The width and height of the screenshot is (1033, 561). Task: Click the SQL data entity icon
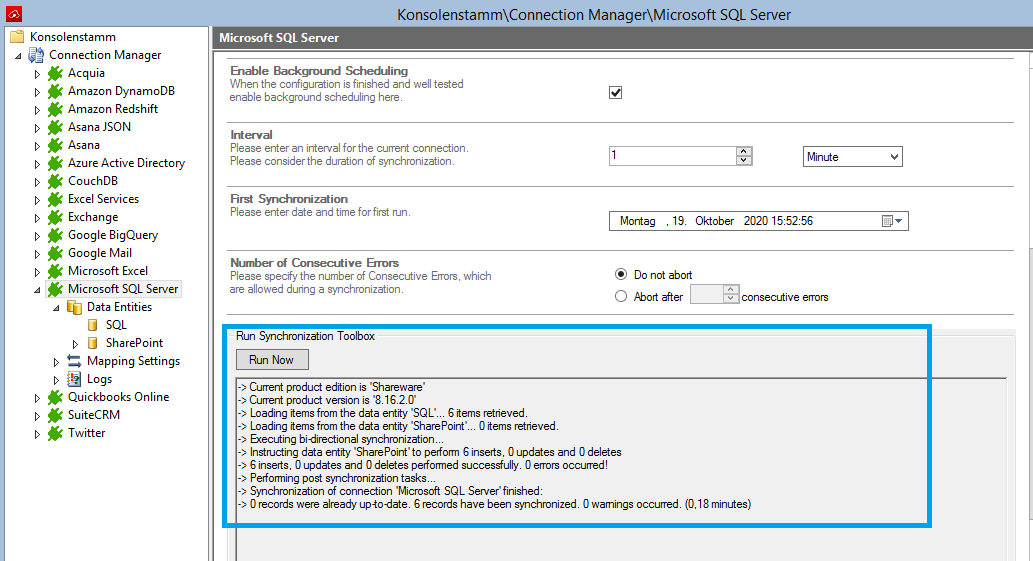point(93,325)
